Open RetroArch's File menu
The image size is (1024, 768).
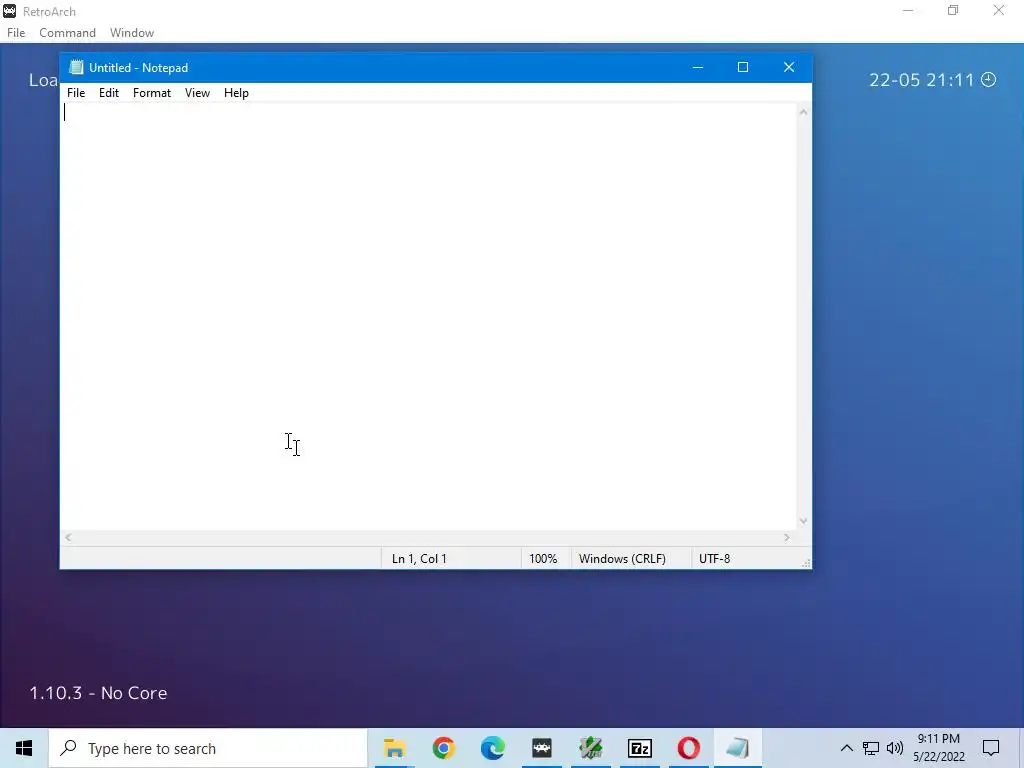pos(16,33)
